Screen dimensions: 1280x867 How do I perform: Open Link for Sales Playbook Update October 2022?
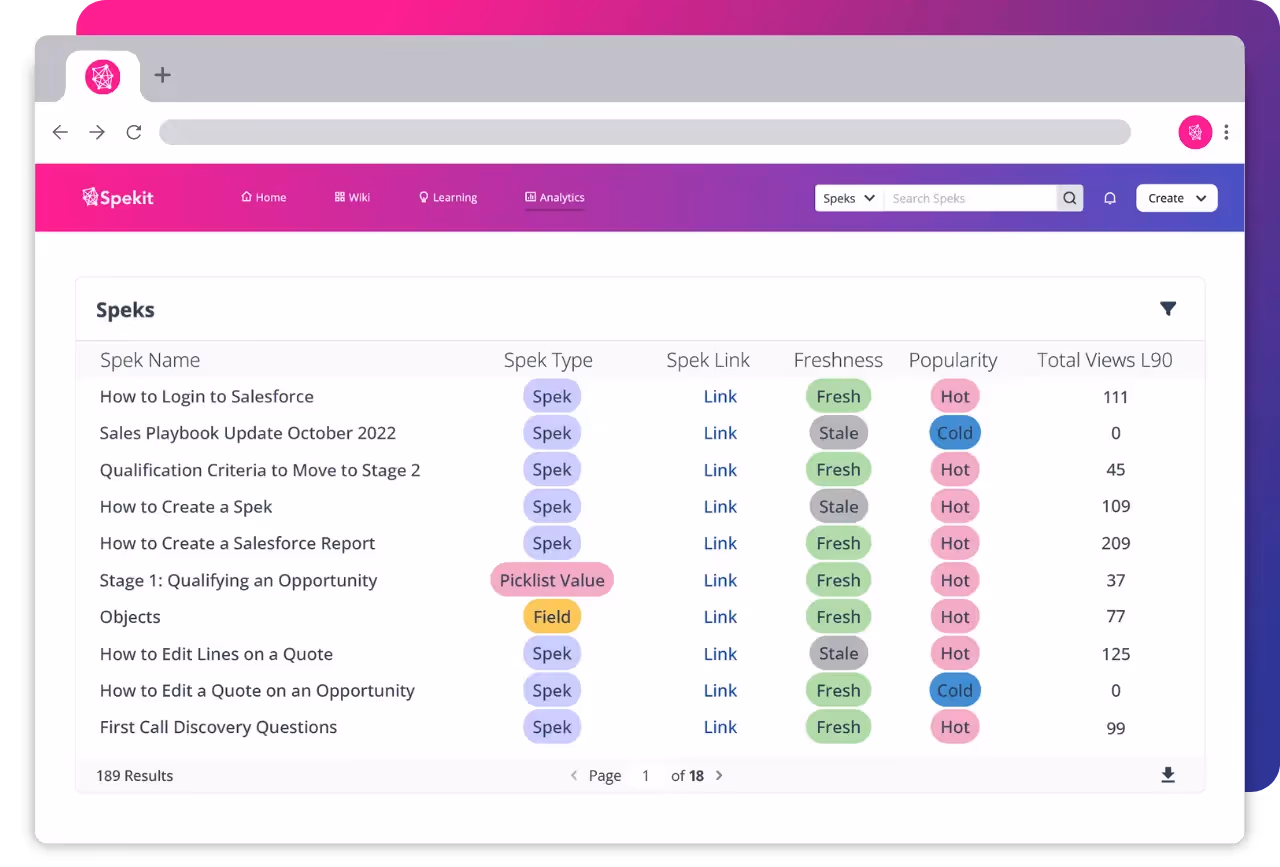click(x=720, y=433)
